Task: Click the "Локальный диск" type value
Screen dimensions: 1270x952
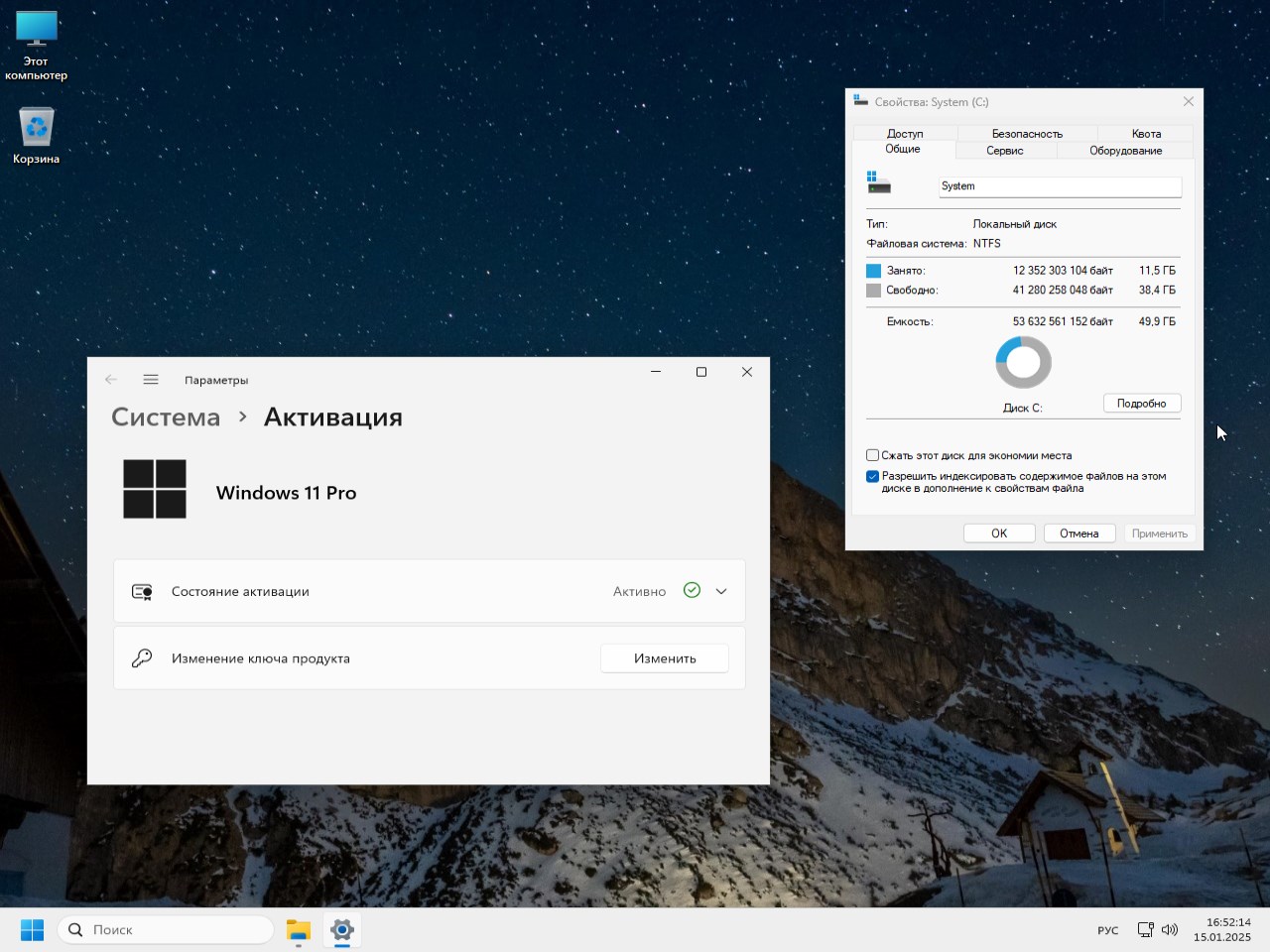Action: click(1014, 224)
